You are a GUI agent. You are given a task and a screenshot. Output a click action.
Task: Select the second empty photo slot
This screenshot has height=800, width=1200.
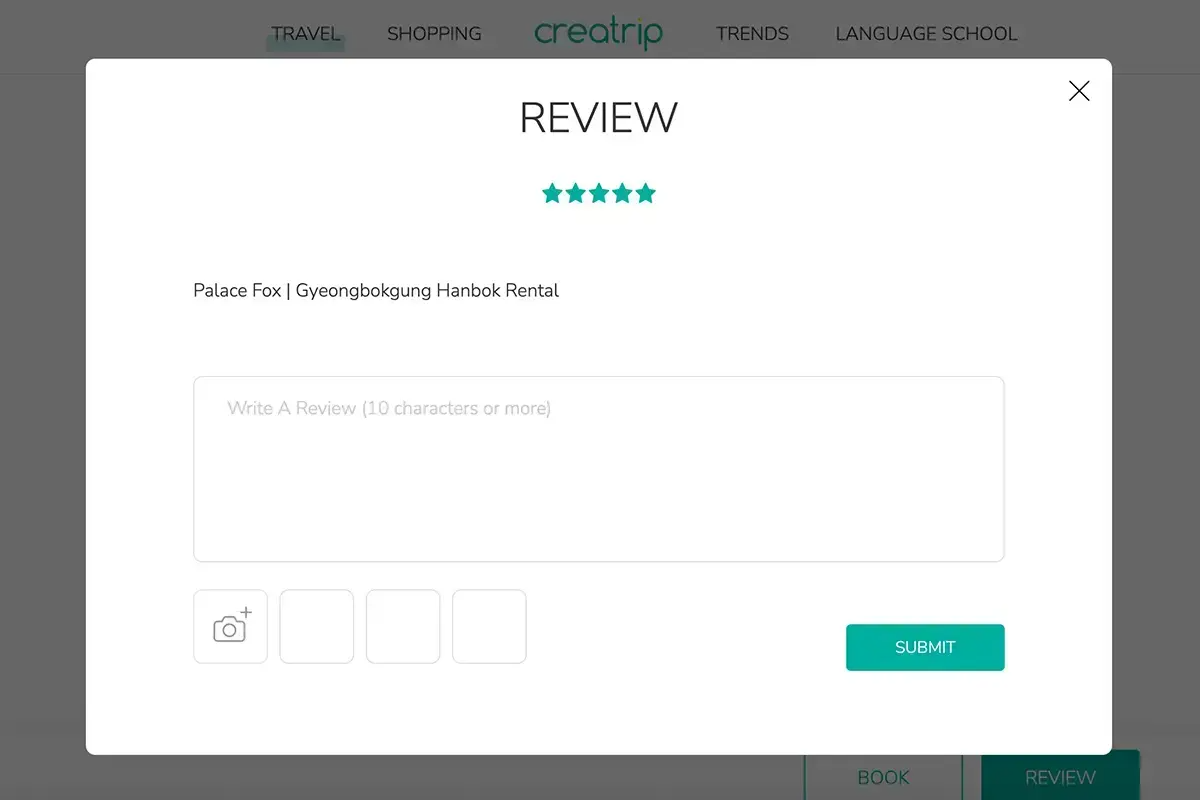[403, 626]
